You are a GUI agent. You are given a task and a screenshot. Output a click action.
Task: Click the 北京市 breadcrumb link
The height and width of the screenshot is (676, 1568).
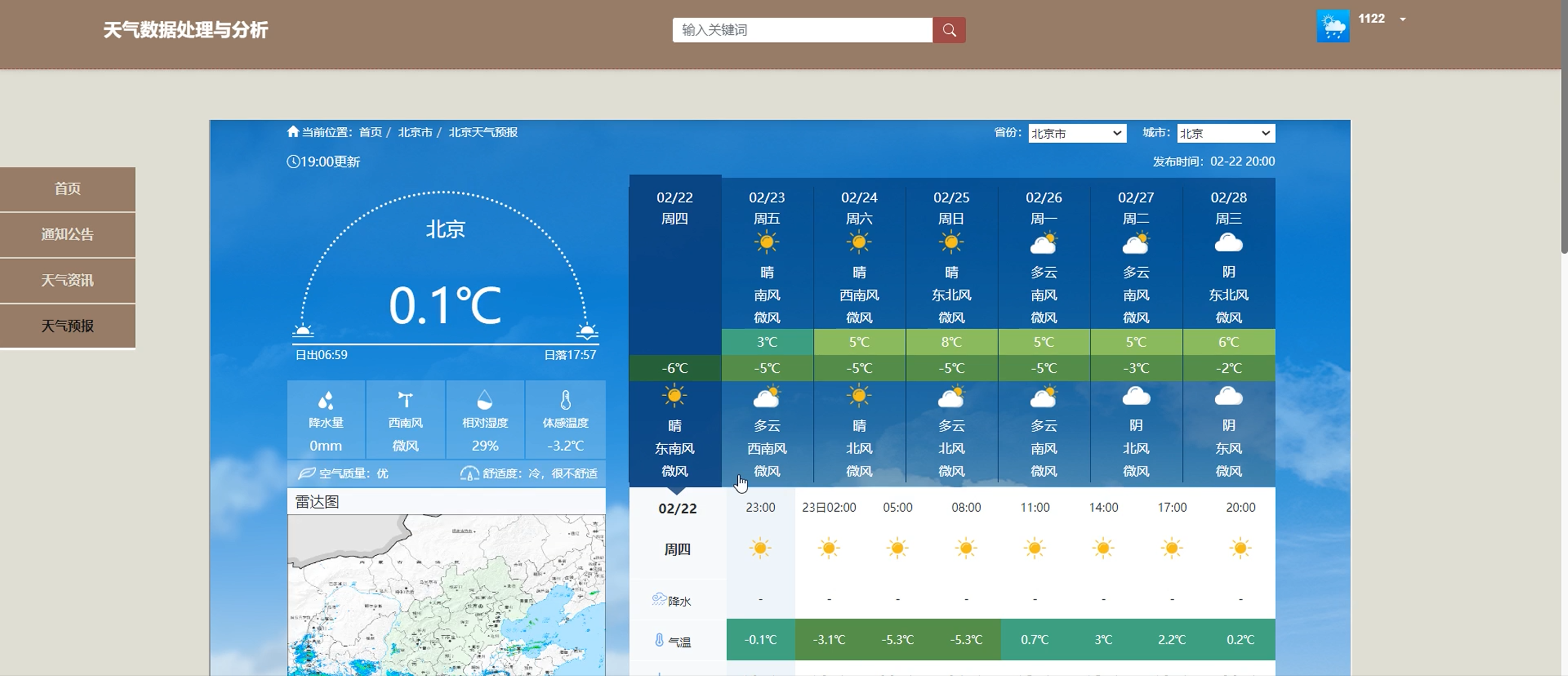coord(415,132)
